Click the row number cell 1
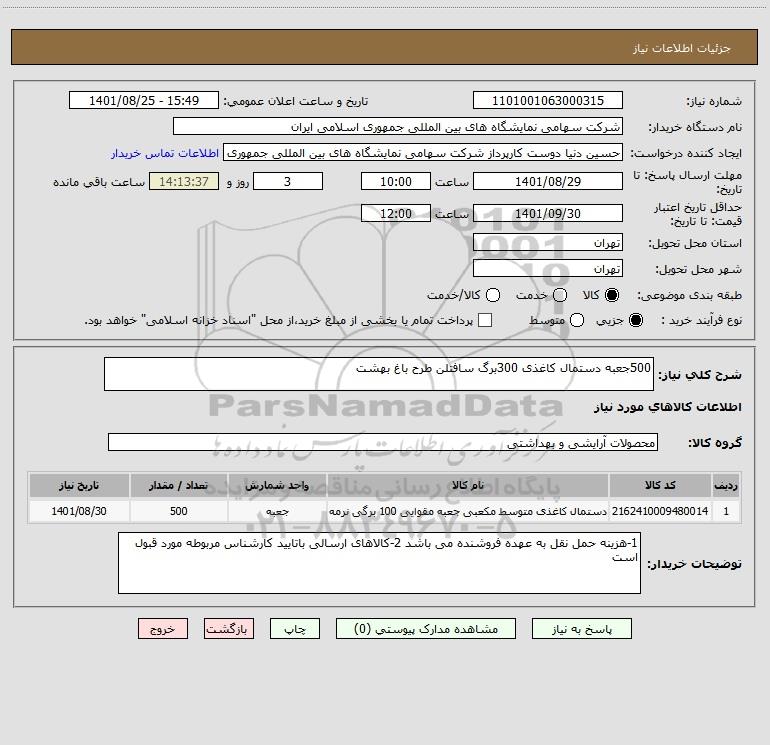The width and height of the screenshot is (770, 745). pyautogui.click(x=726, y=511)
